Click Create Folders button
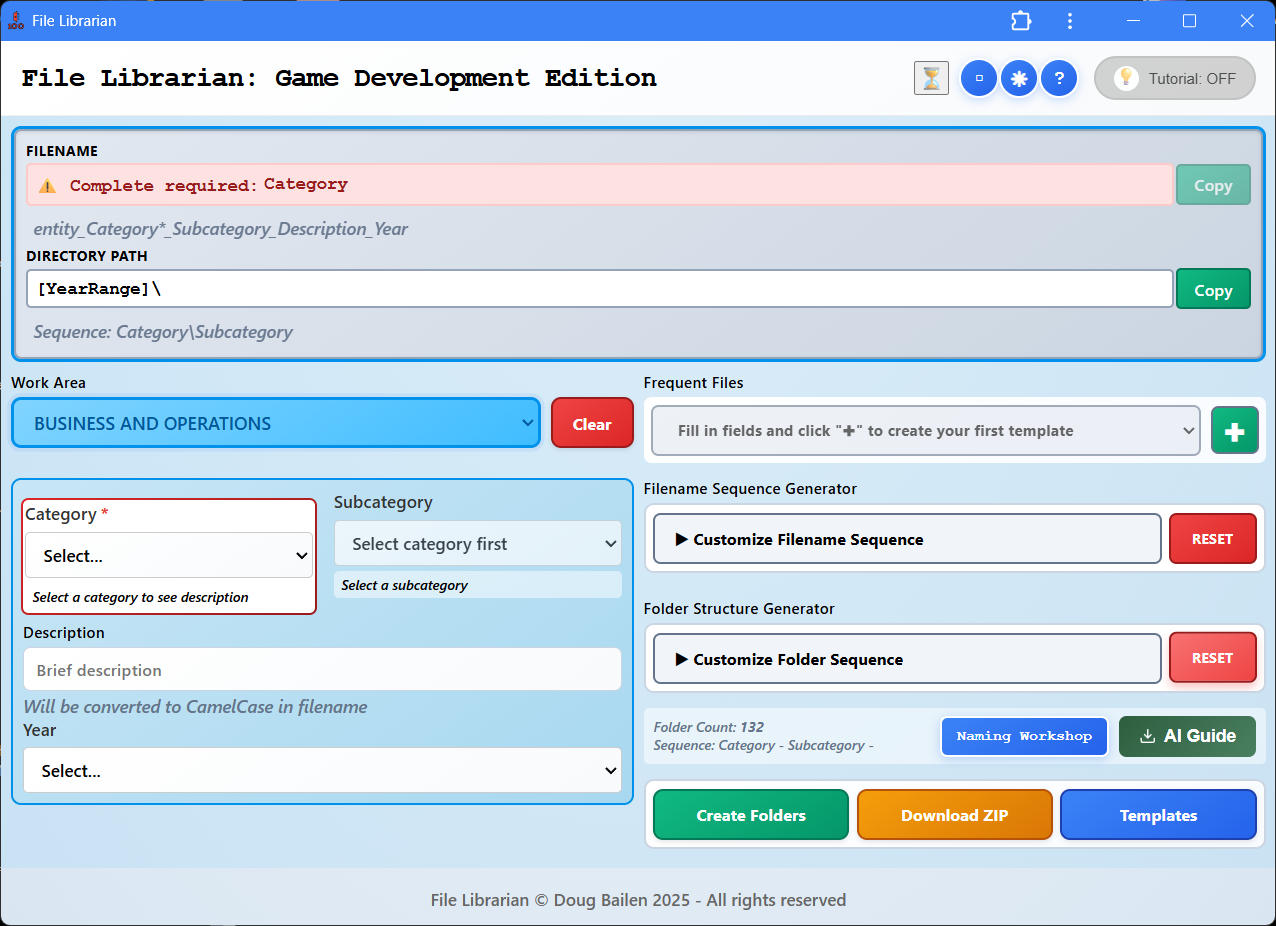This screenshot has width=1276, height=926. (x=751, y=815)
